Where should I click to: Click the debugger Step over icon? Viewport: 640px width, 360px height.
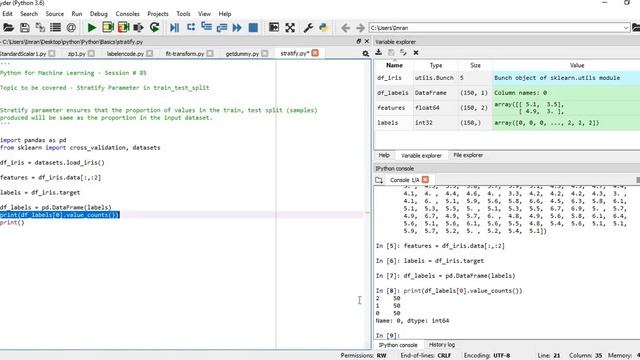(191, 28)
